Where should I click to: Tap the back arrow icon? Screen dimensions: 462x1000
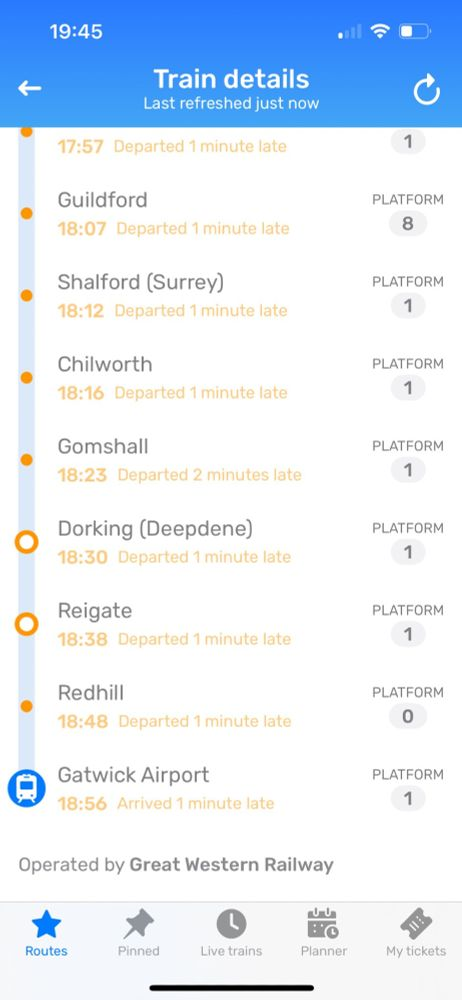29,89
